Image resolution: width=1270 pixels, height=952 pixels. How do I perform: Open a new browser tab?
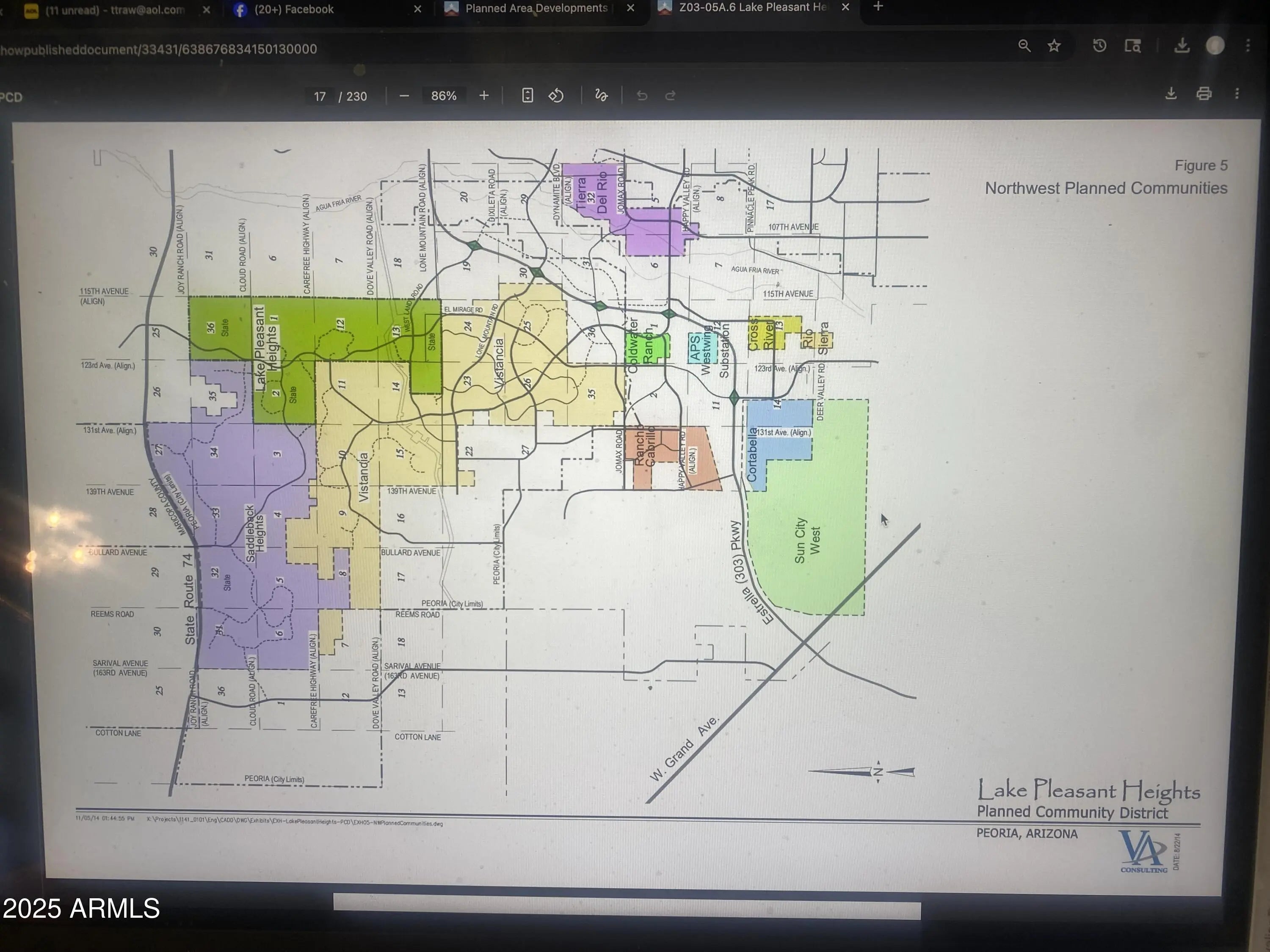click(878, 7)
